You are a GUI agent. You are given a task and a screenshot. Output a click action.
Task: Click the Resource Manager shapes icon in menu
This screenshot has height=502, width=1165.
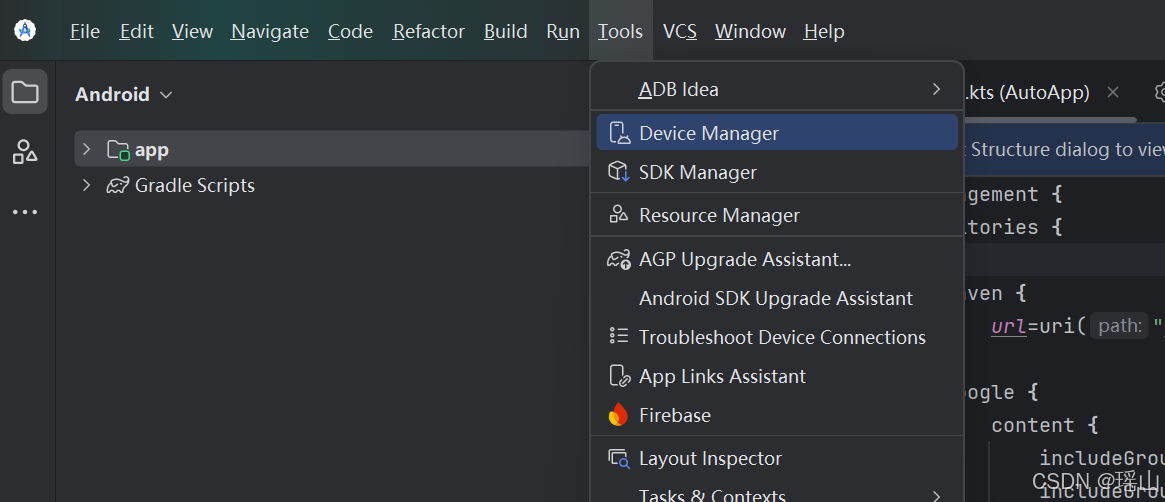[x=619, y=215]
